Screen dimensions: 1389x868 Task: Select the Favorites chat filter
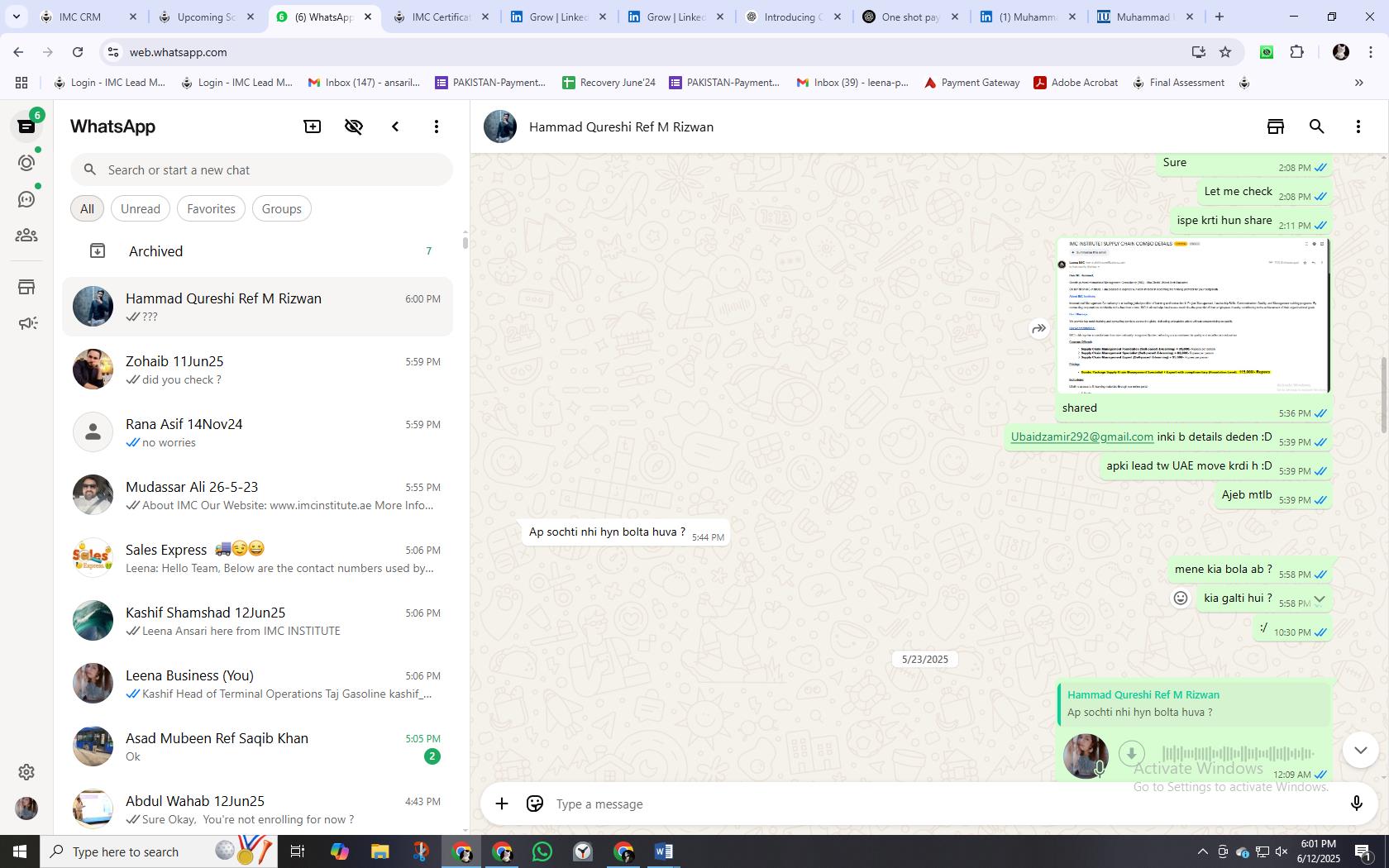[212, 209]
